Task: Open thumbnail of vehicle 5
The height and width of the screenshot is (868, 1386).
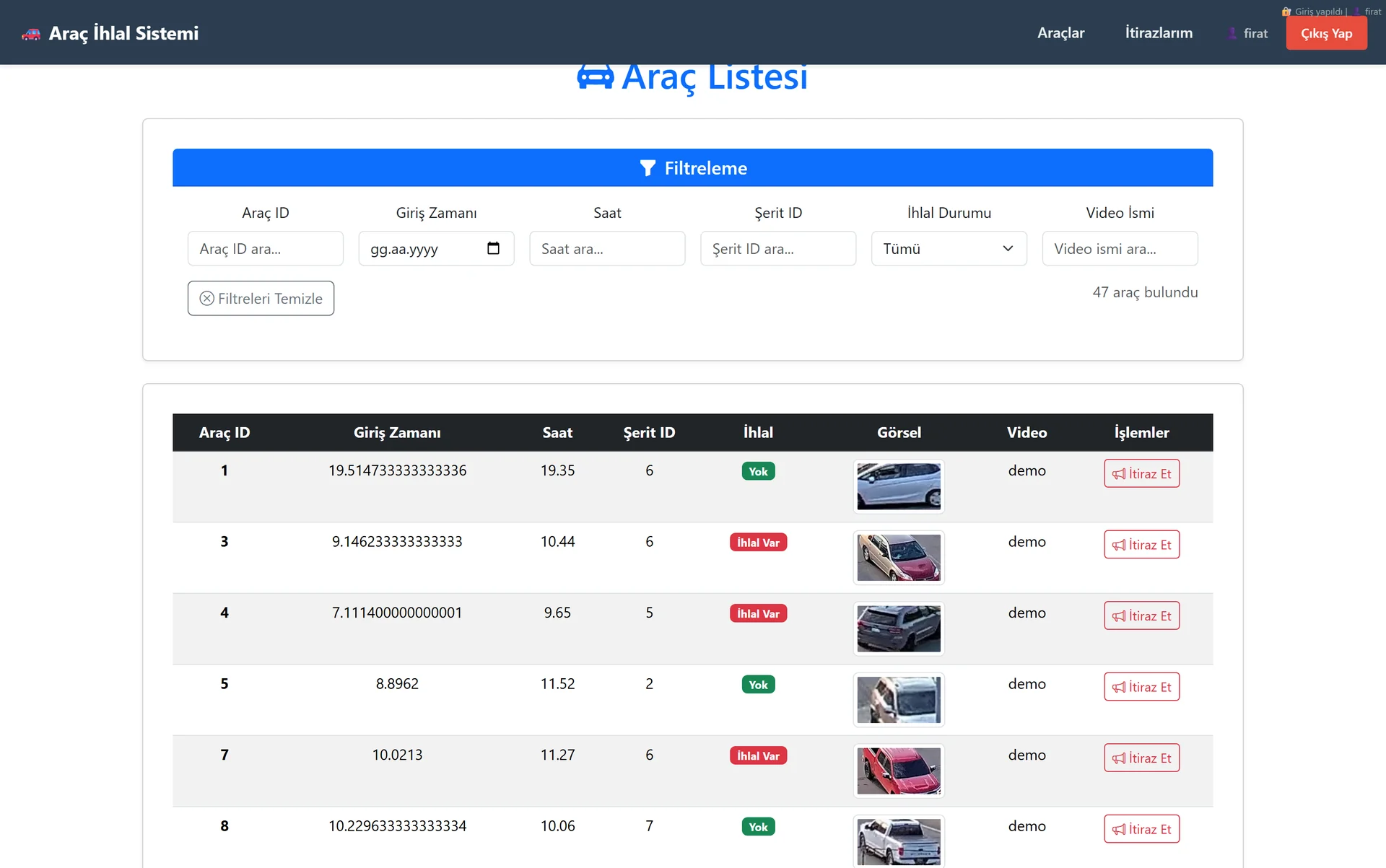Action: click(x=899, y=700)
